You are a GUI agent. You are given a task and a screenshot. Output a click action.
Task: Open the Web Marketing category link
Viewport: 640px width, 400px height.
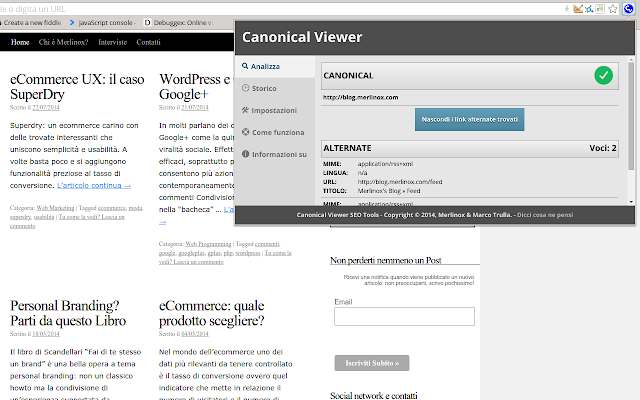click(56, 208)
